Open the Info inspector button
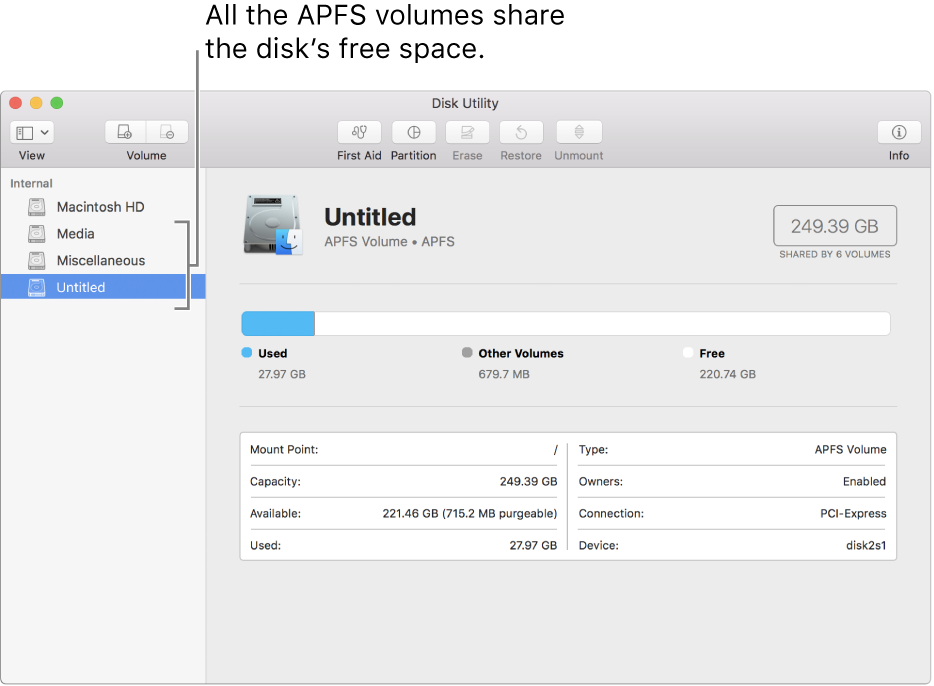 [898, 132]
